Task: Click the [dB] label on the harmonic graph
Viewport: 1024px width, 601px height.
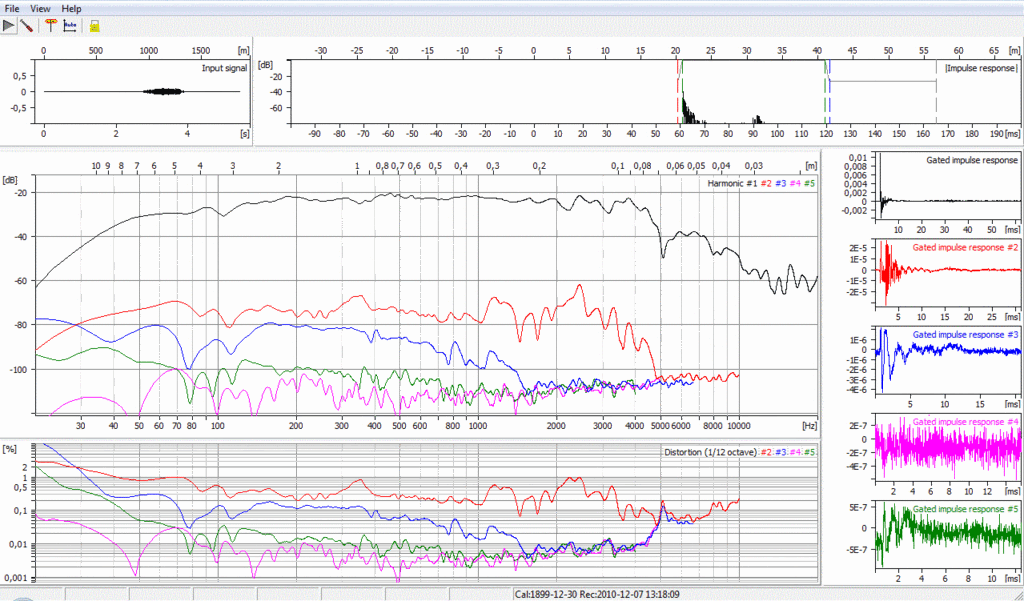Action: (x=10, y=179)
